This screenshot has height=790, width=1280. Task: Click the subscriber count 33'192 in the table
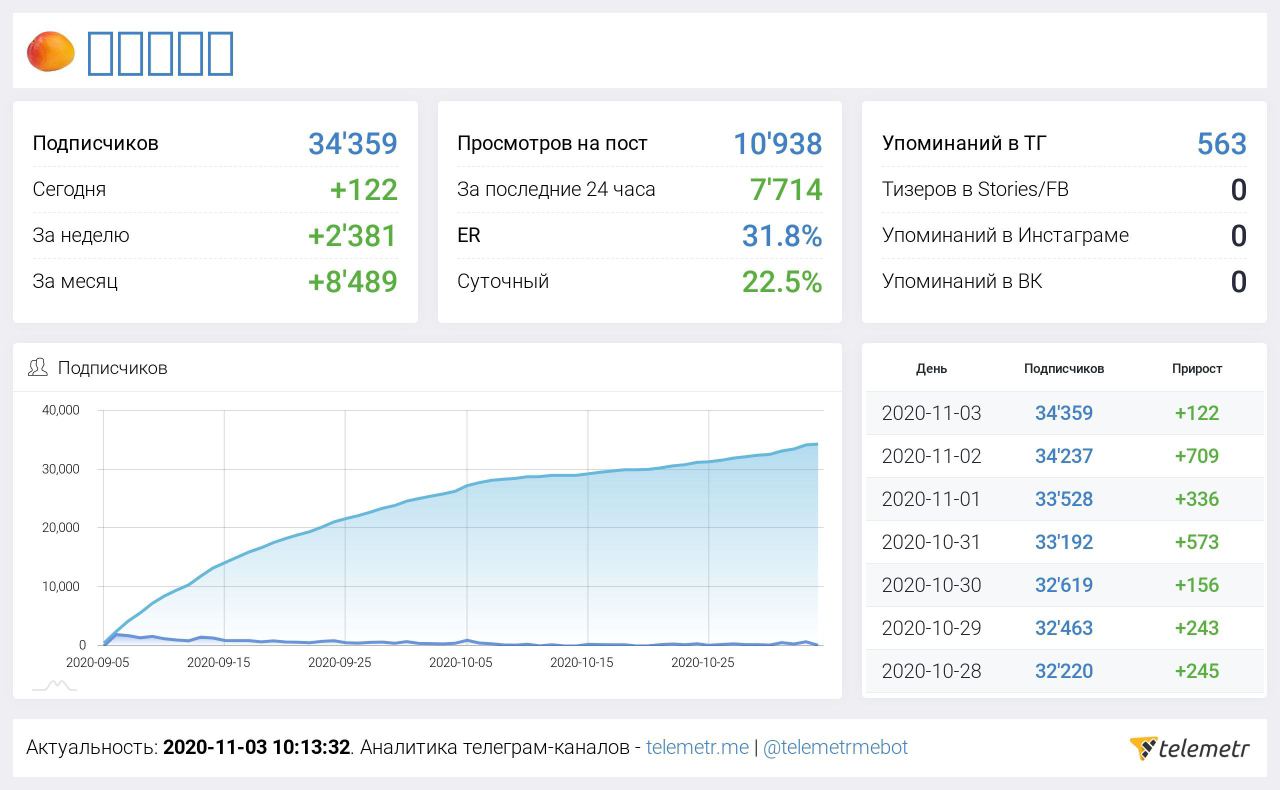pos(1064,541)
